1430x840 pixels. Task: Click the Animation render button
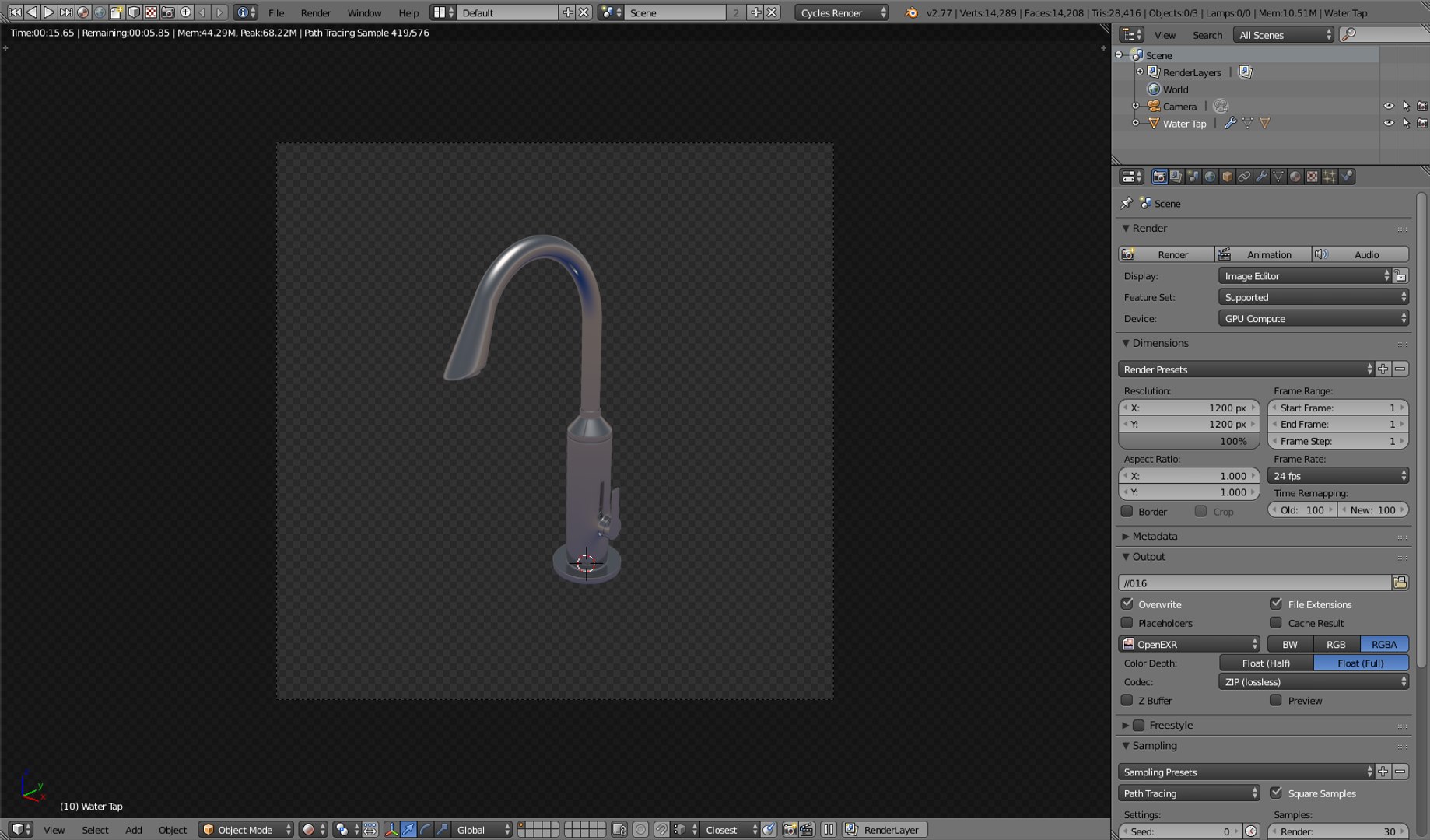pyautogui.click(x=1262, y=254)
